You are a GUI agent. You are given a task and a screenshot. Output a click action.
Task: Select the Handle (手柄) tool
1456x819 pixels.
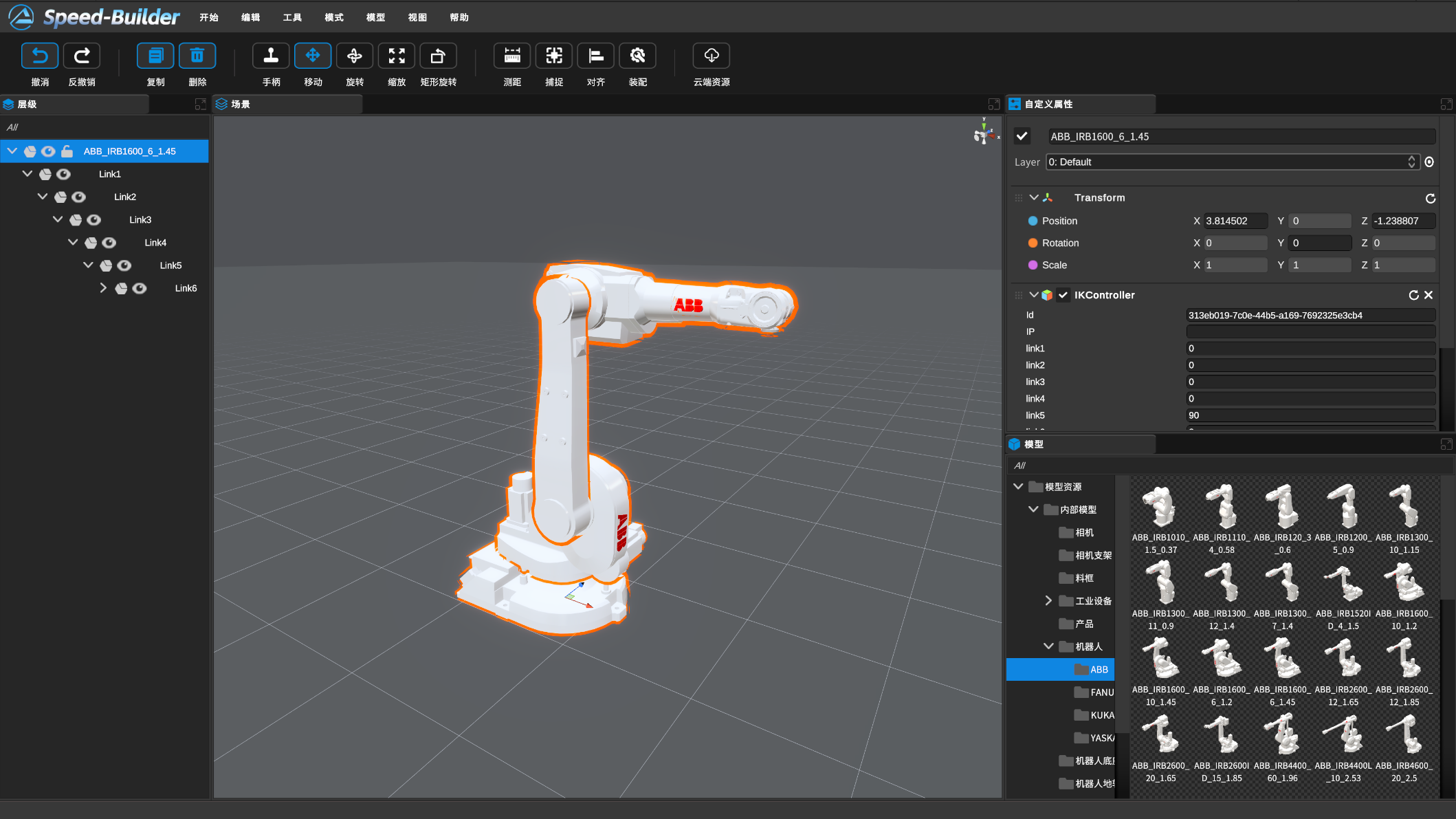271,56
